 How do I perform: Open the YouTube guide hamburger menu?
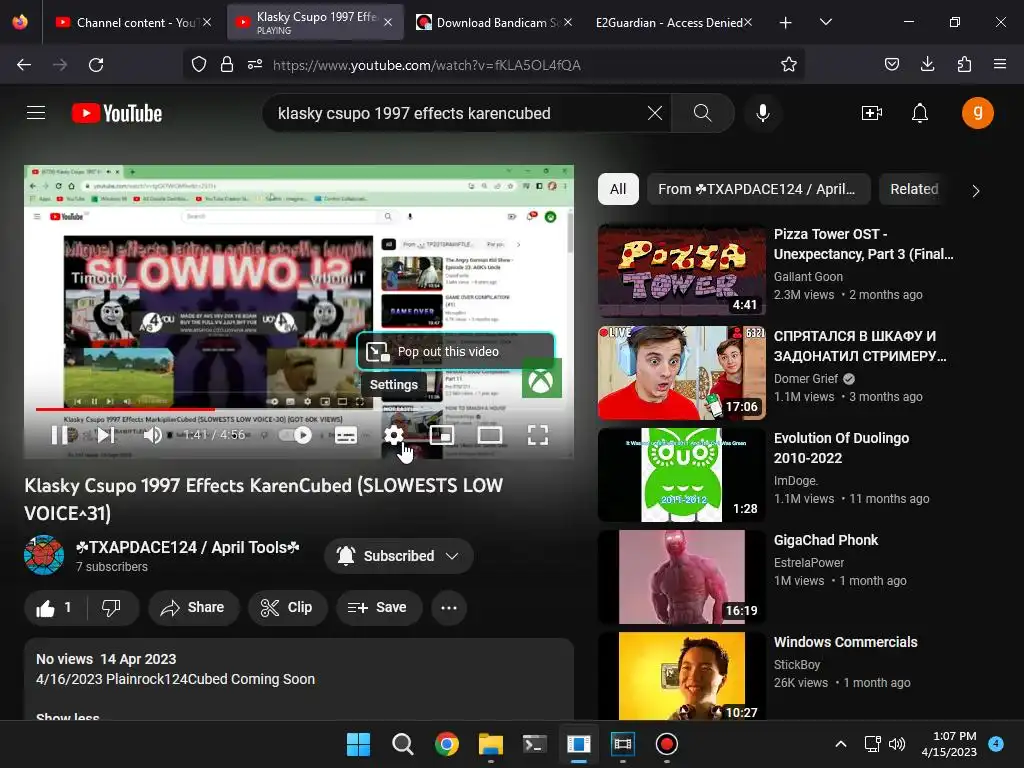coord(36,113)
